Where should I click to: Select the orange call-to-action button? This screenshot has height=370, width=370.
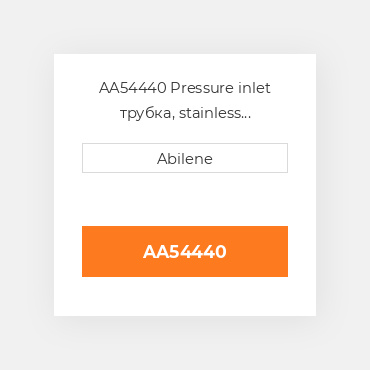(x=185, y=251)
